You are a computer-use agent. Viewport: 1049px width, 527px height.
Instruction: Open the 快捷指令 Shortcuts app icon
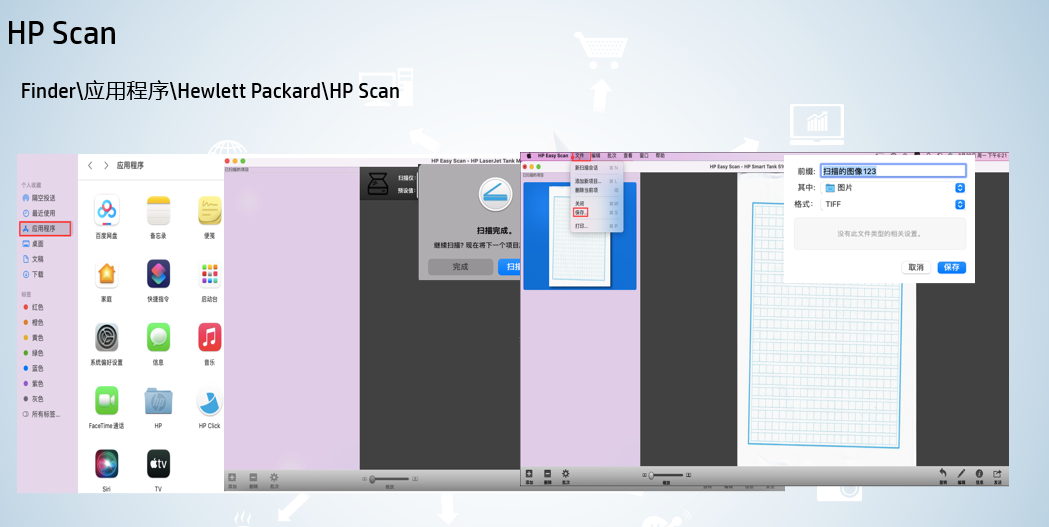click(x=159, y=274)
